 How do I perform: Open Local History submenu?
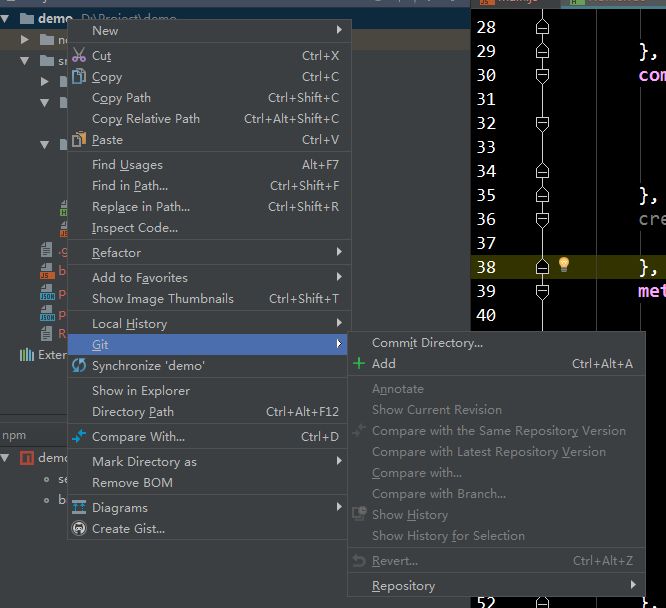[x=129, y=324]
